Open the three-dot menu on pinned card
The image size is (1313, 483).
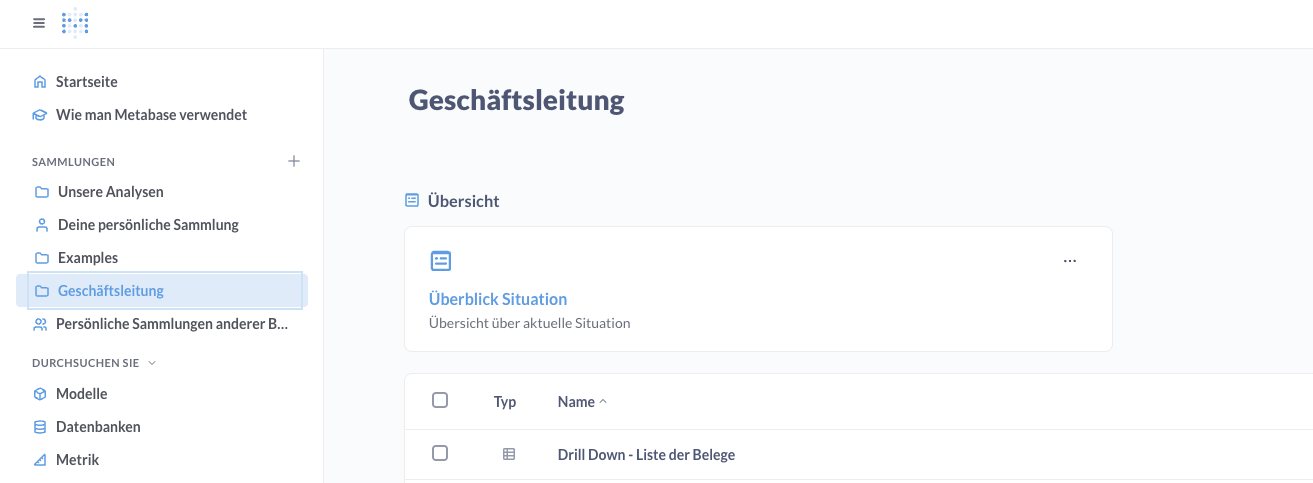tap(1070, 261)
